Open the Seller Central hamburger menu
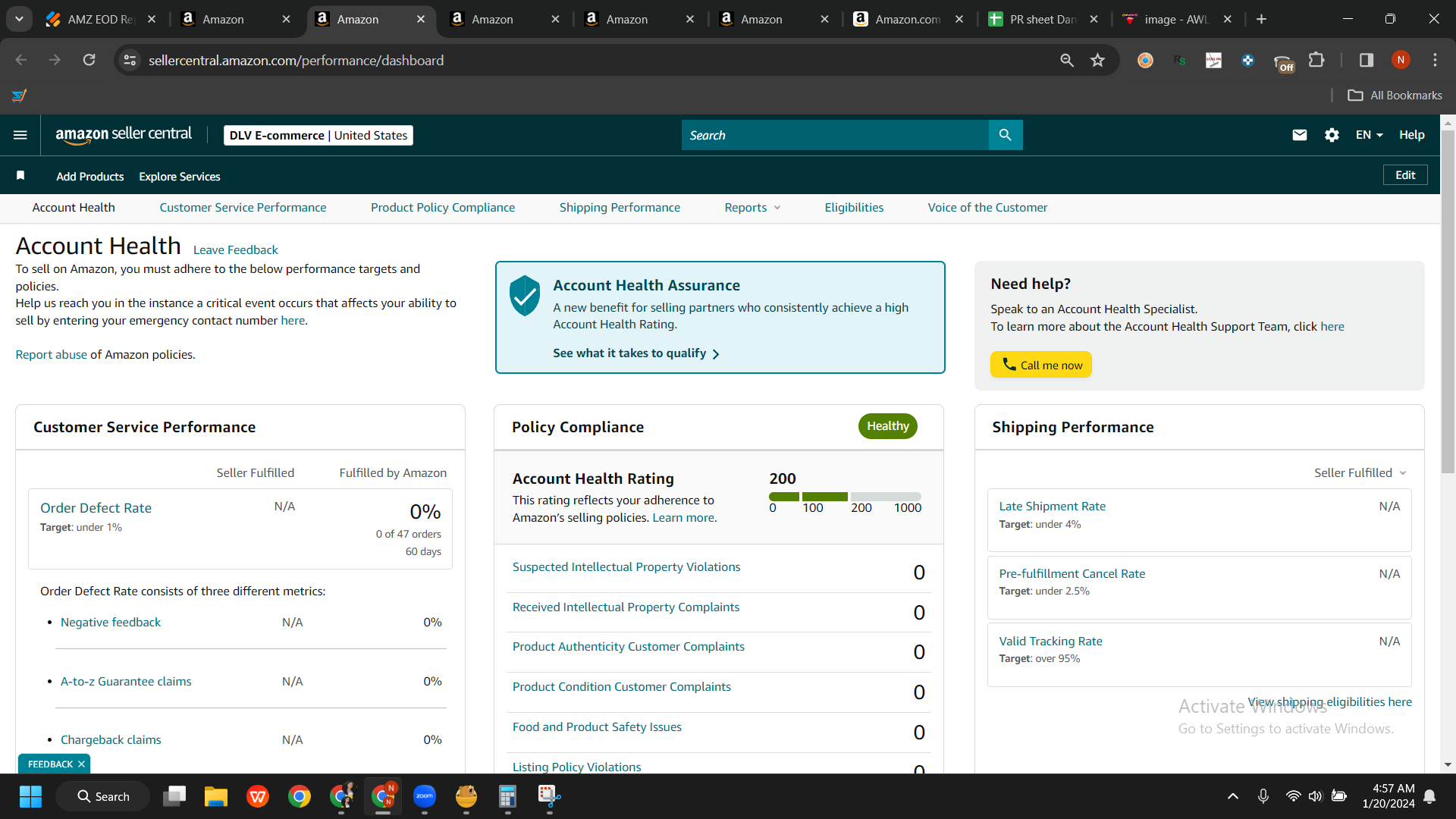The width and height of the screenshot is (1456, 819). [20, 135]
